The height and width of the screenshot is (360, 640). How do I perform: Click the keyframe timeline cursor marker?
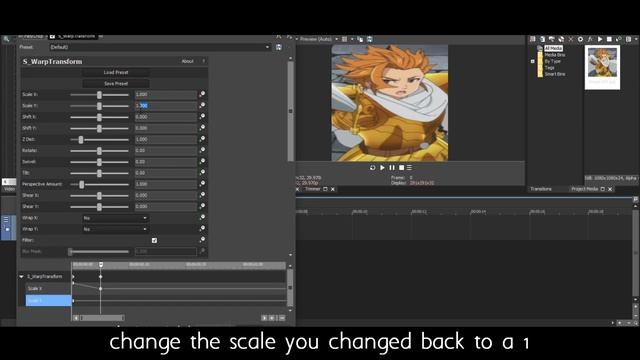(101, 265)
